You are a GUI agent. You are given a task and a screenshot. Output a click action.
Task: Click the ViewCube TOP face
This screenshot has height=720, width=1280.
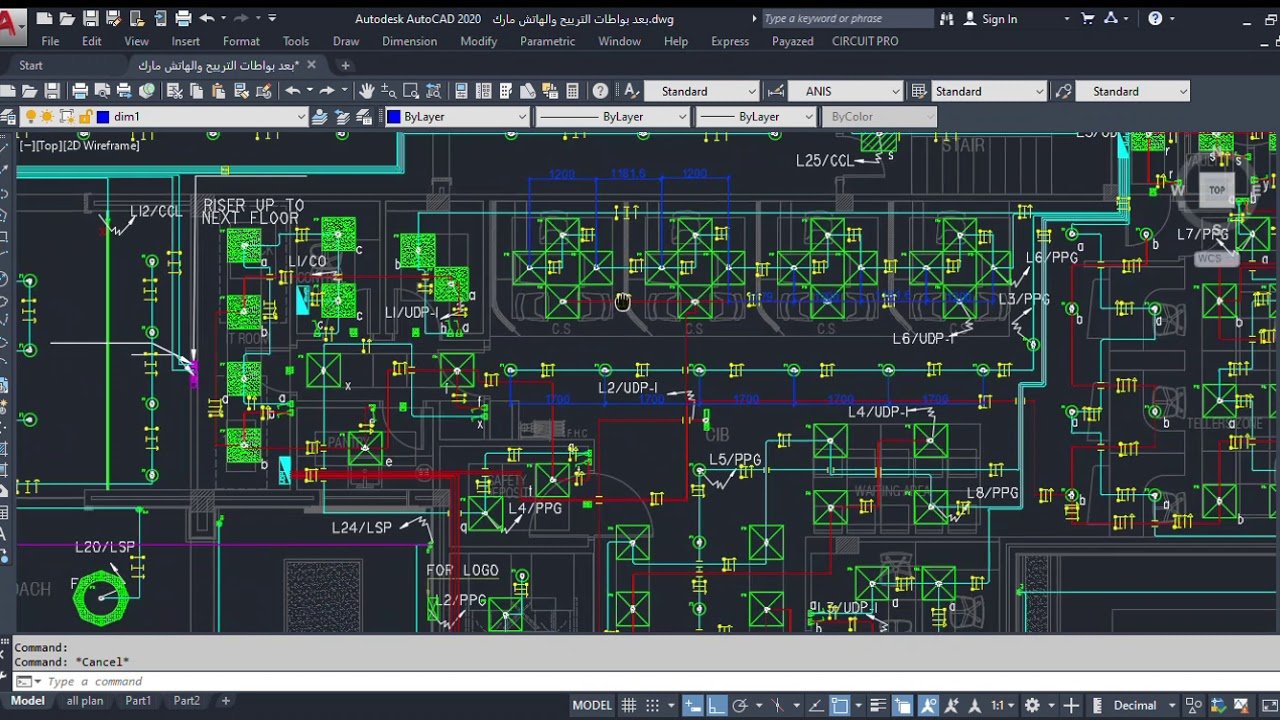coord(1217,190)
